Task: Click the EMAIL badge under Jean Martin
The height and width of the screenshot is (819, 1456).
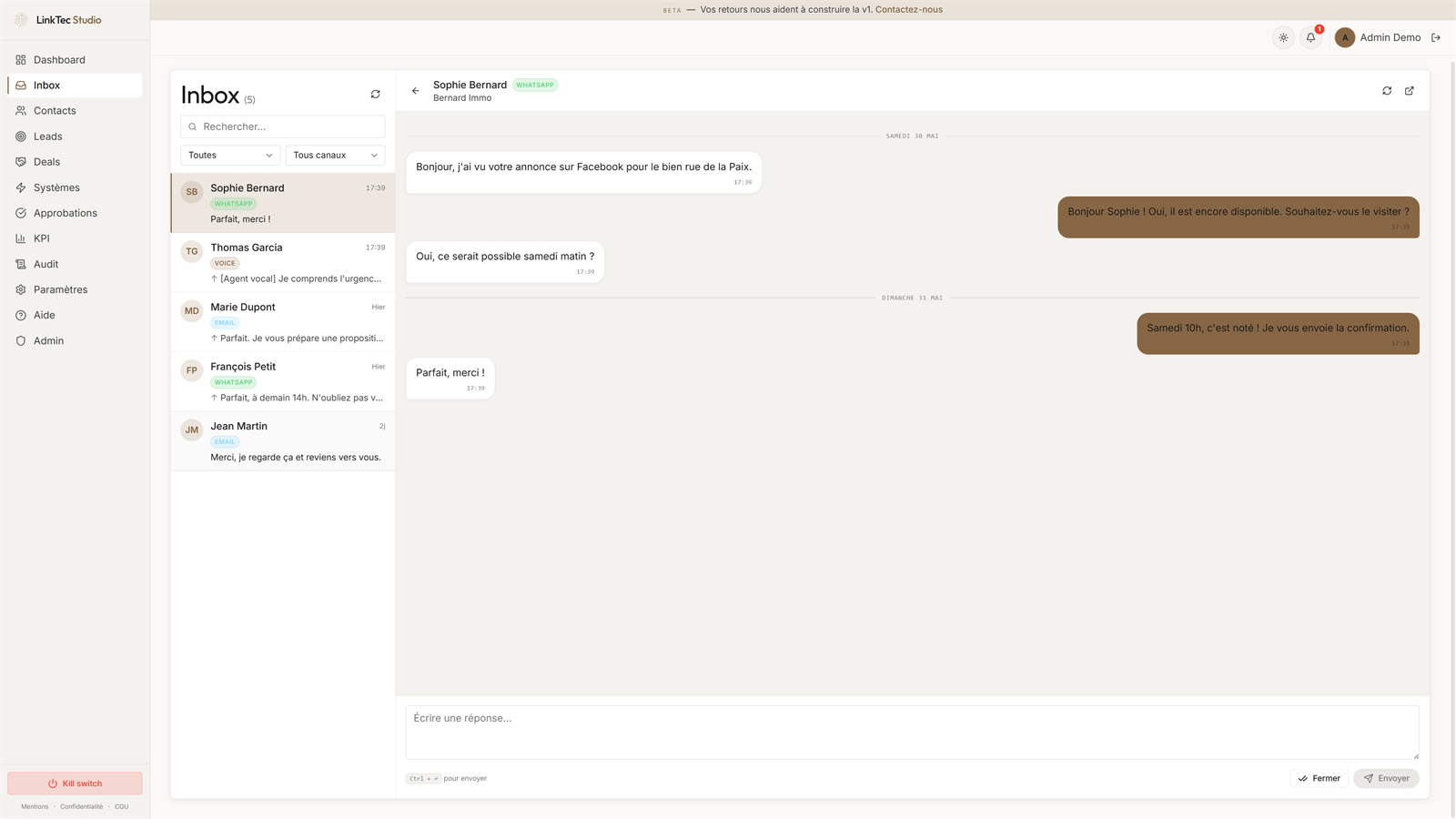Action: (225, 442)
